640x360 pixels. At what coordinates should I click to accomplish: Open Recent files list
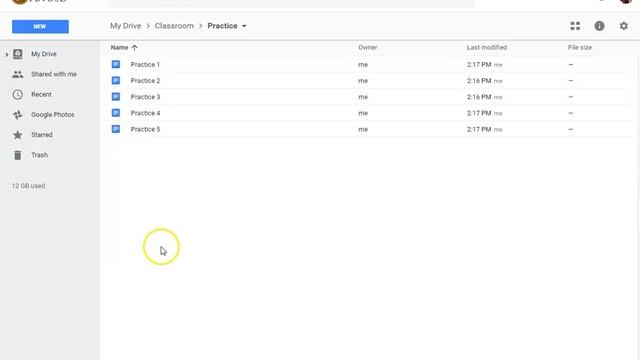tap(41, 94)
